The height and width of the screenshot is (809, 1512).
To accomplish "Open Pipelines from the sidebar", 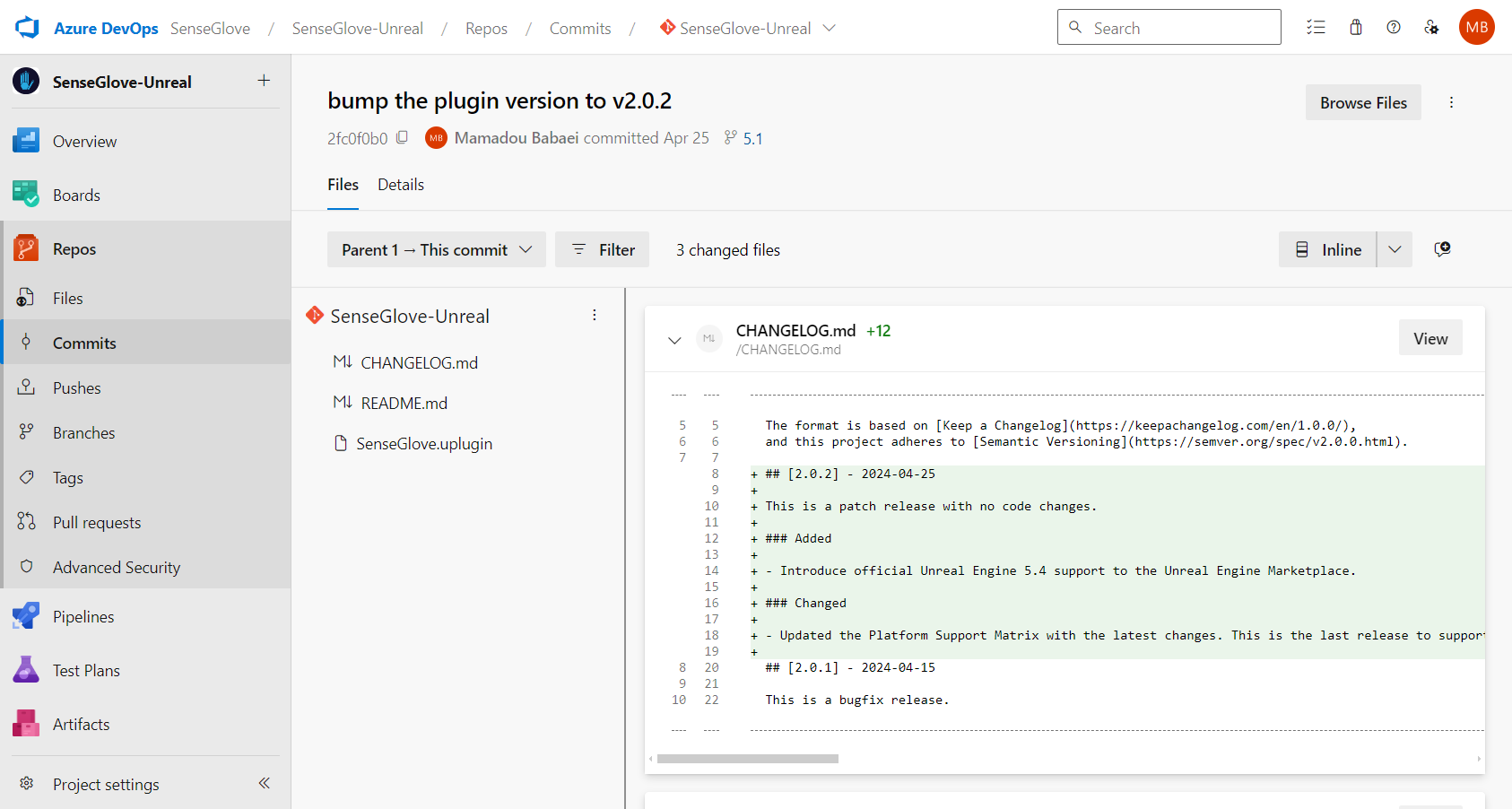I will (83, 616).
